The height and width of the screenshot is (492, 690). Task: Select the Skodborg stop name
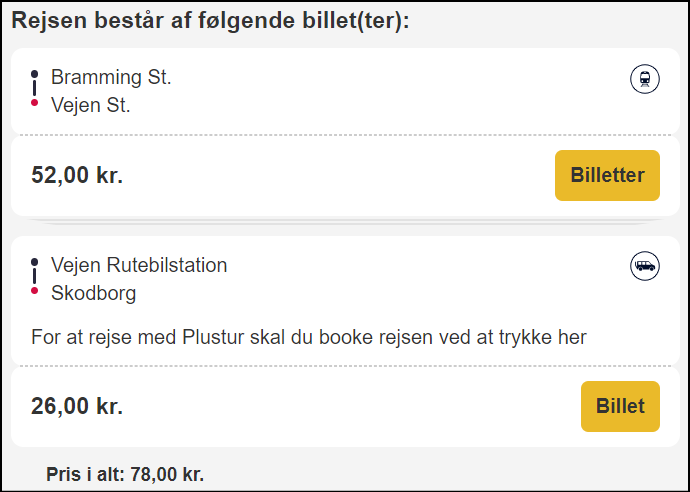pos(93,294)
